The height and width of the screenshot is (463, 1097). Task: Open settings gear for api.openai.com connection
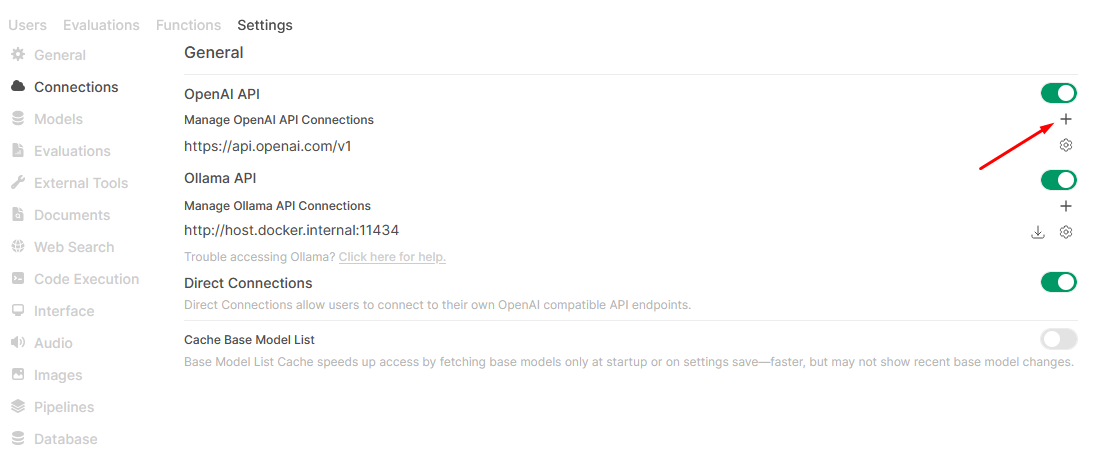click(1066, 146)
